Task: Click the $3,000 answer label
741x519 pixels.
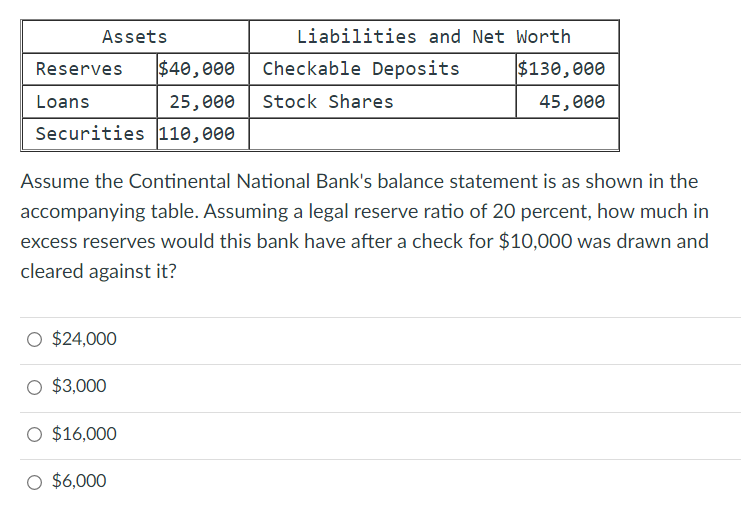Action: tap(79, 386)
